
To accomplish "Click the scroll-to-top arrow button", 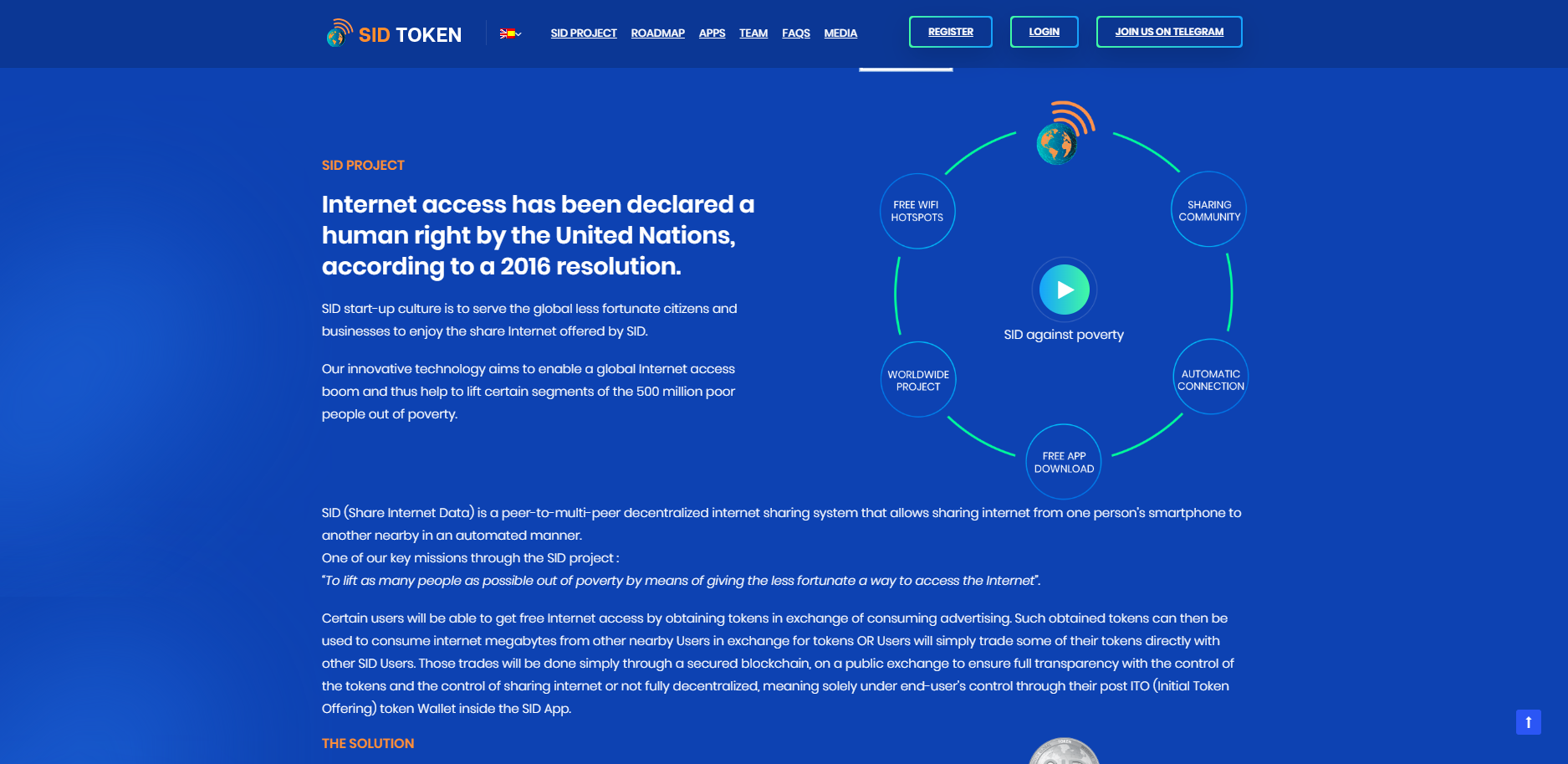I will coord(1528,722).
